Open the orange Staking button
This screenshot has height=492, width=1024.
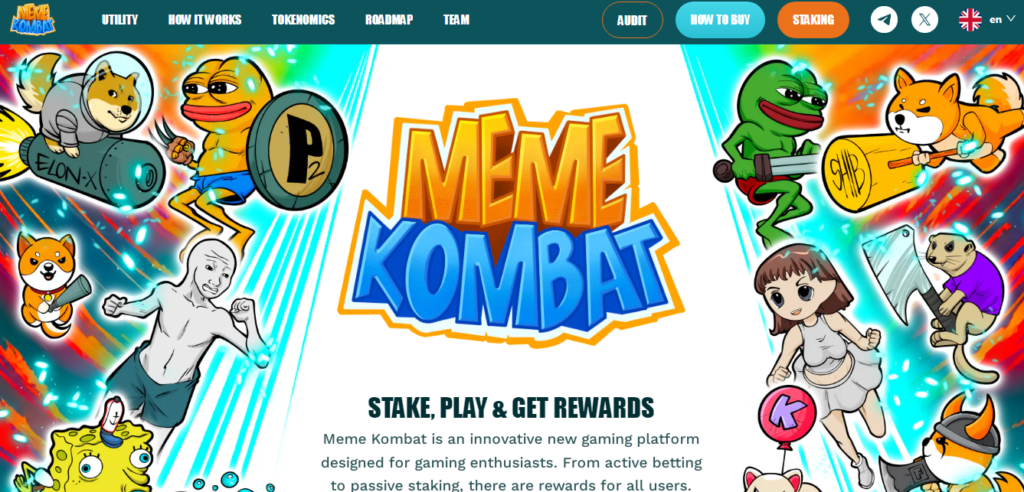pos(813,20)
